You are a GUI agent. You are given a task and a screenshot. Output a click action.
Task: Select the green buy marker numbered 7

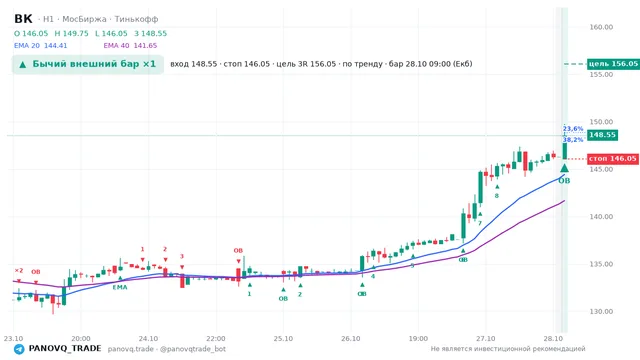(480, 223)
